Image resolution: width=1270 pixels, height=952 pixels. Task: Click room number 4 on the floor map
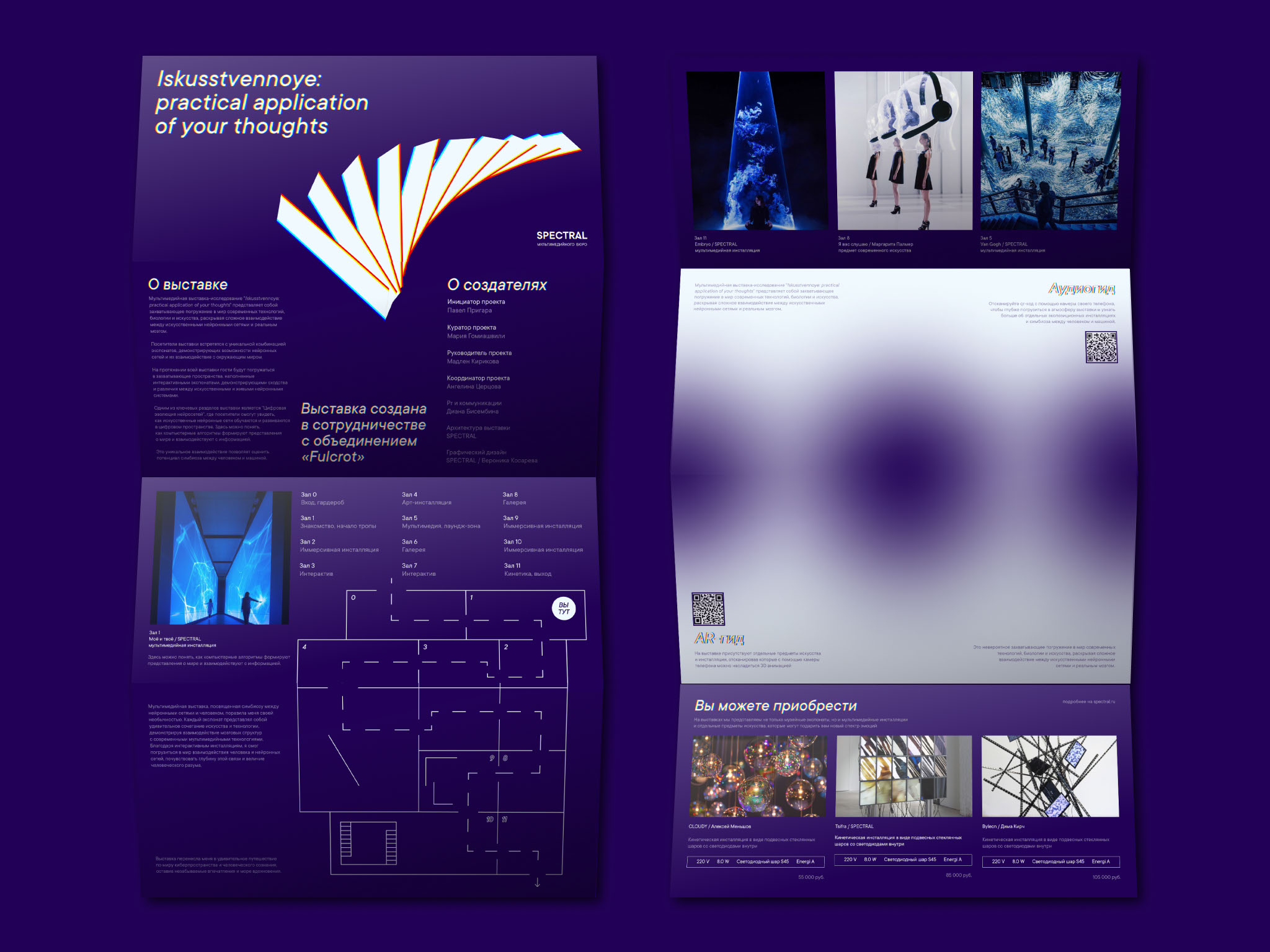coord(304,647)
